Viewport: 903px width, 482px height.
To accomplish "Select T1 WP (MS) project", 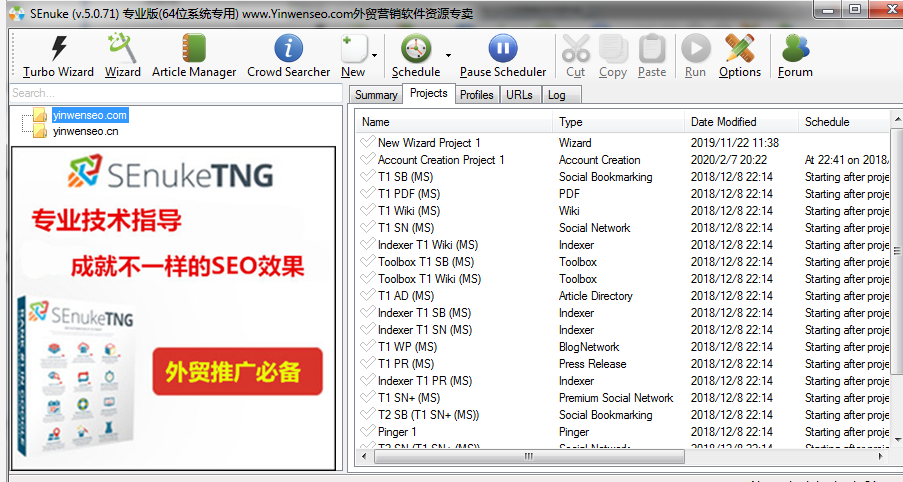I will (x=407, y=347).
